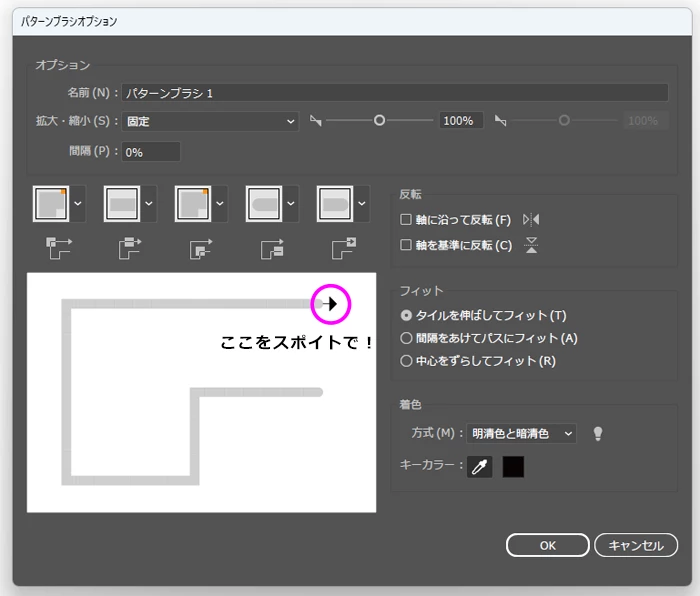Click the オプション section label

click(x=63, y=65)
